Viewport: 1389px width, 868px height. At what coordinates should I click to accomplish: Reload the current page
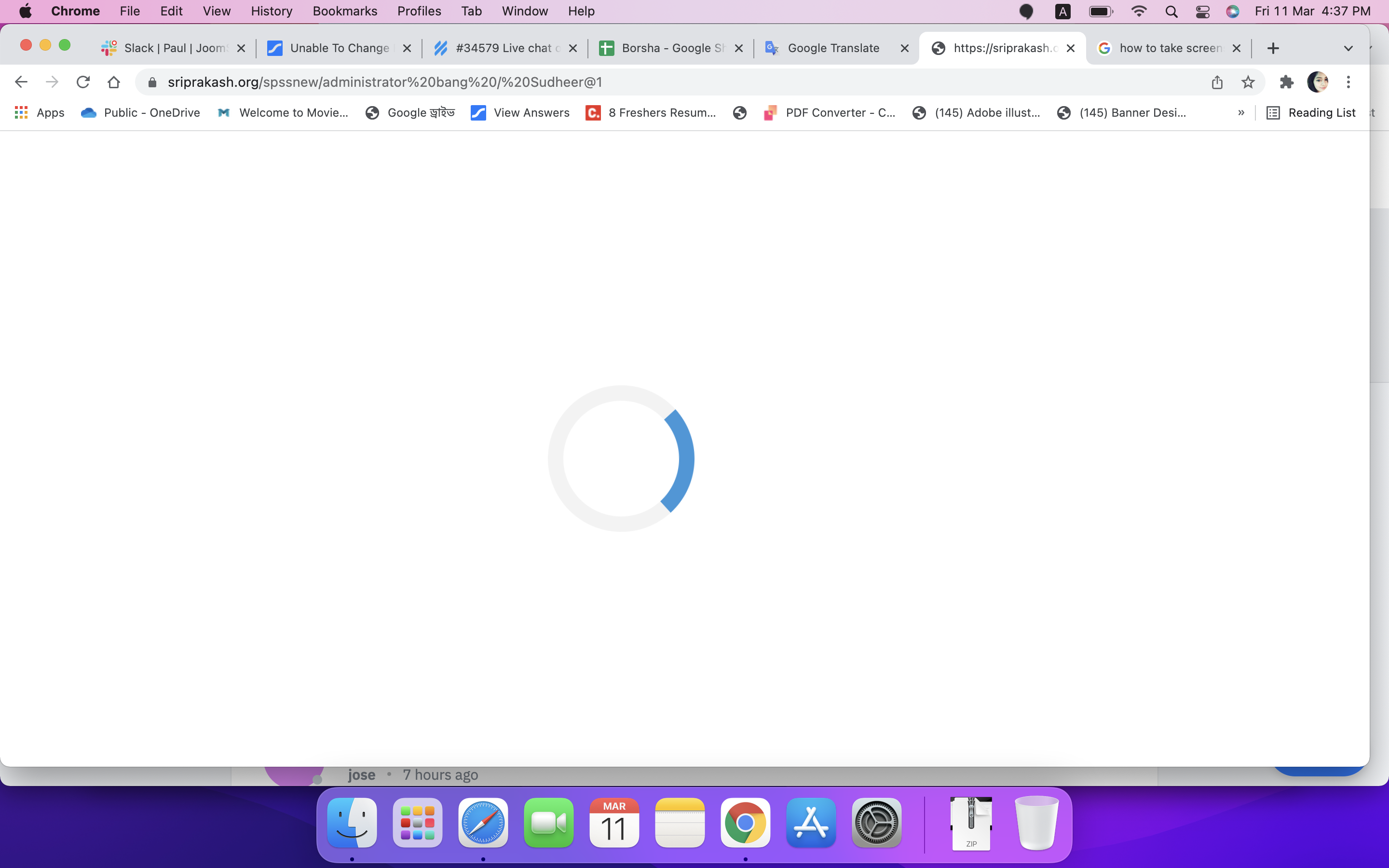[x=83, y=81]
